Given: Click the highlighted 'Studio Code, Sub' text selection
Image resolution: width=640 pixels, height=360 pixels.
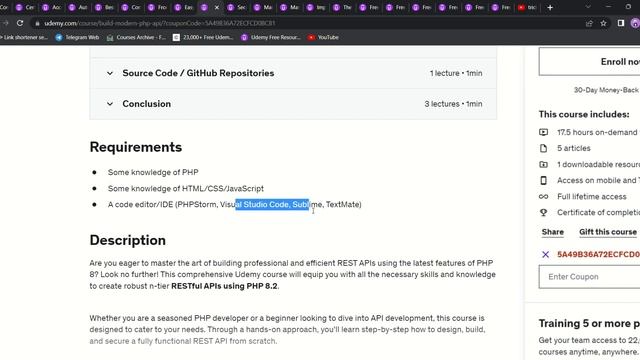Looking at the screenshot, I should click(x=272, y=204).
